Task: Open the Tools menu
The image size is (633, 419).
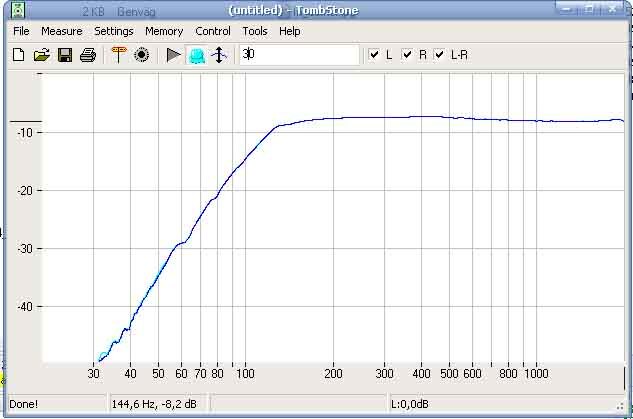Action: [255, 31]
